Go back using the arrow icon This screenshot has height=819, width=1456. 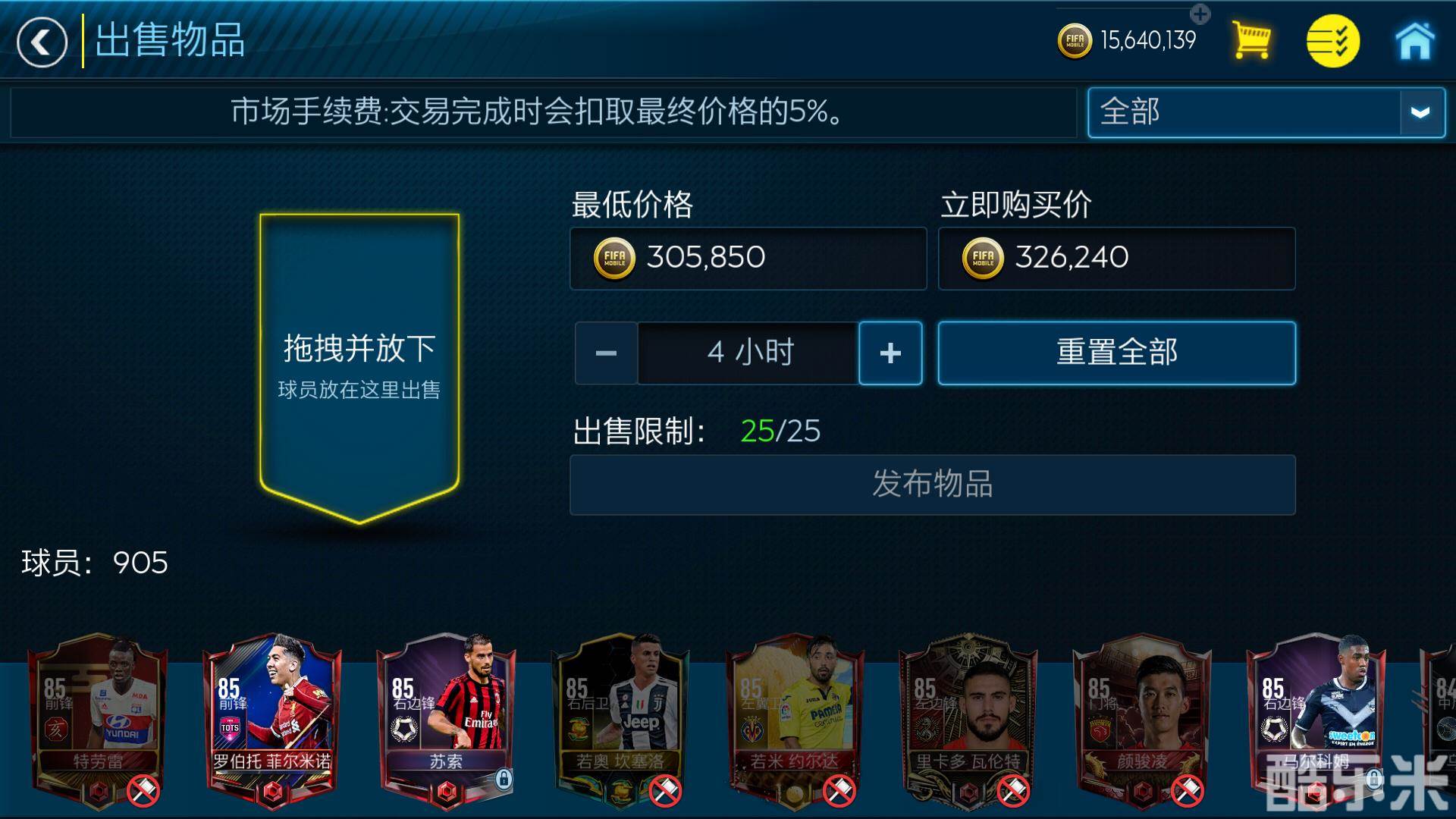42,42
